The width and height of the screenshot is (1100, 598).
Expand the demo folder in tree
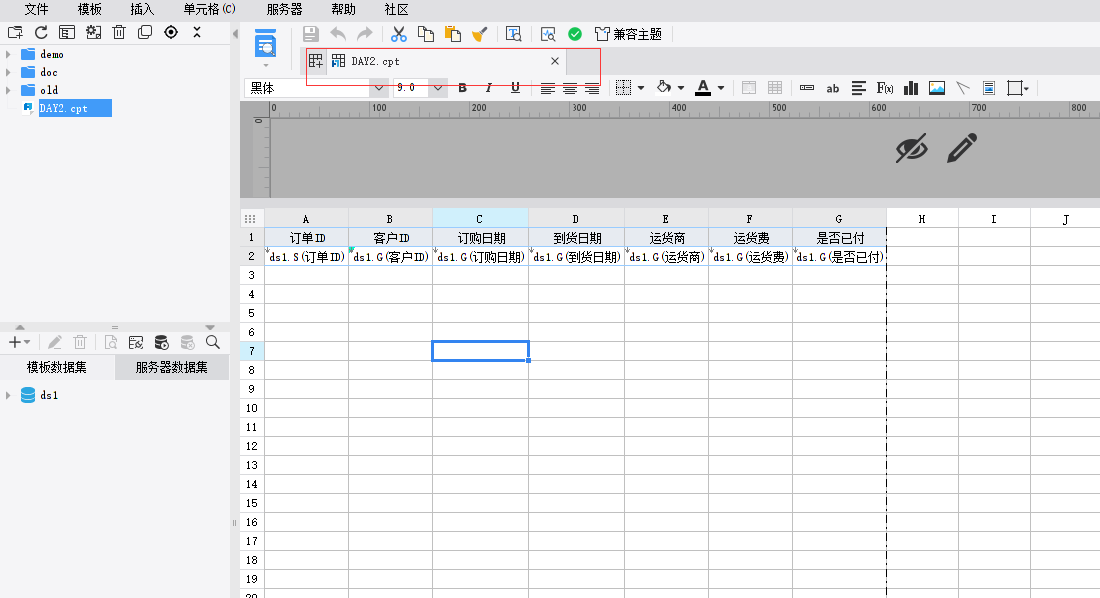click(9, 55)
